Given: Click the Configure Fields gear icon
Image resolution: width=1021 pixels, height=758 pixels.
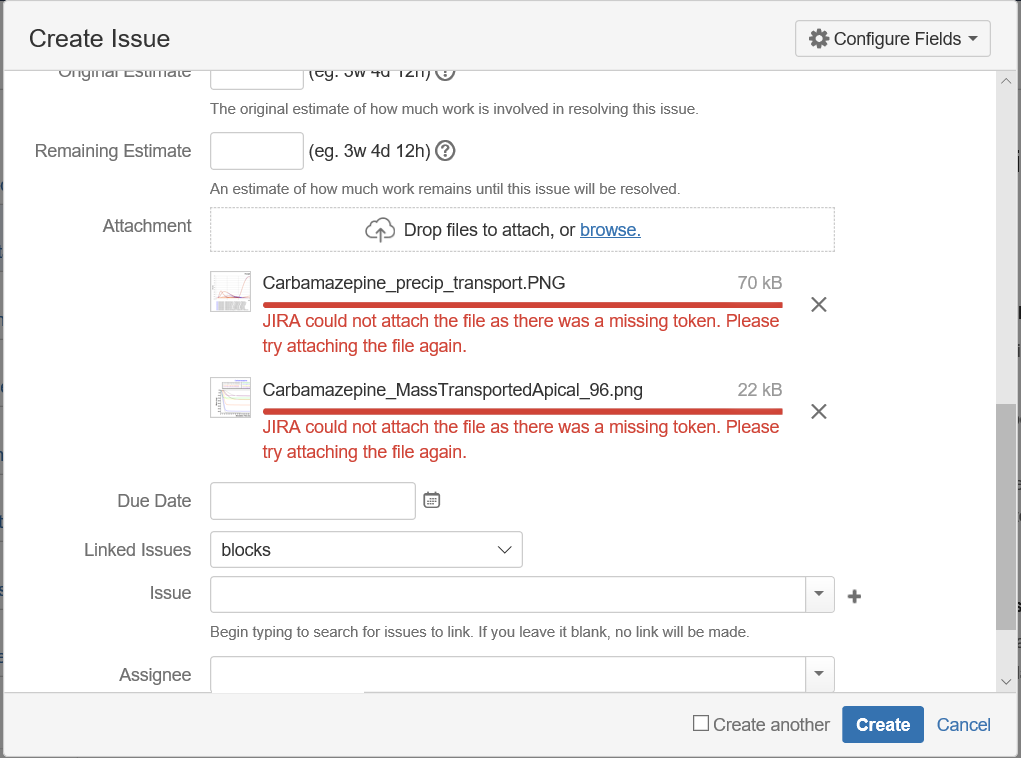Looking at the screenshot, I should tap(818, 38).
